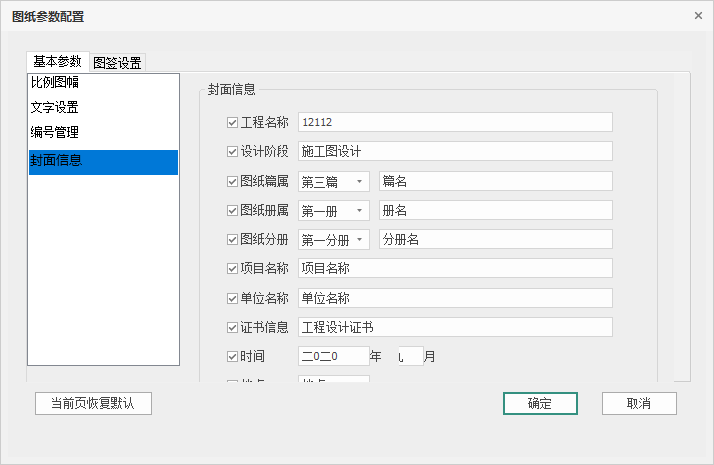Viewport: 714px width, 465px height.
Task: Uncheck the 工程名称 checkbox
Action: pos(233,123)
